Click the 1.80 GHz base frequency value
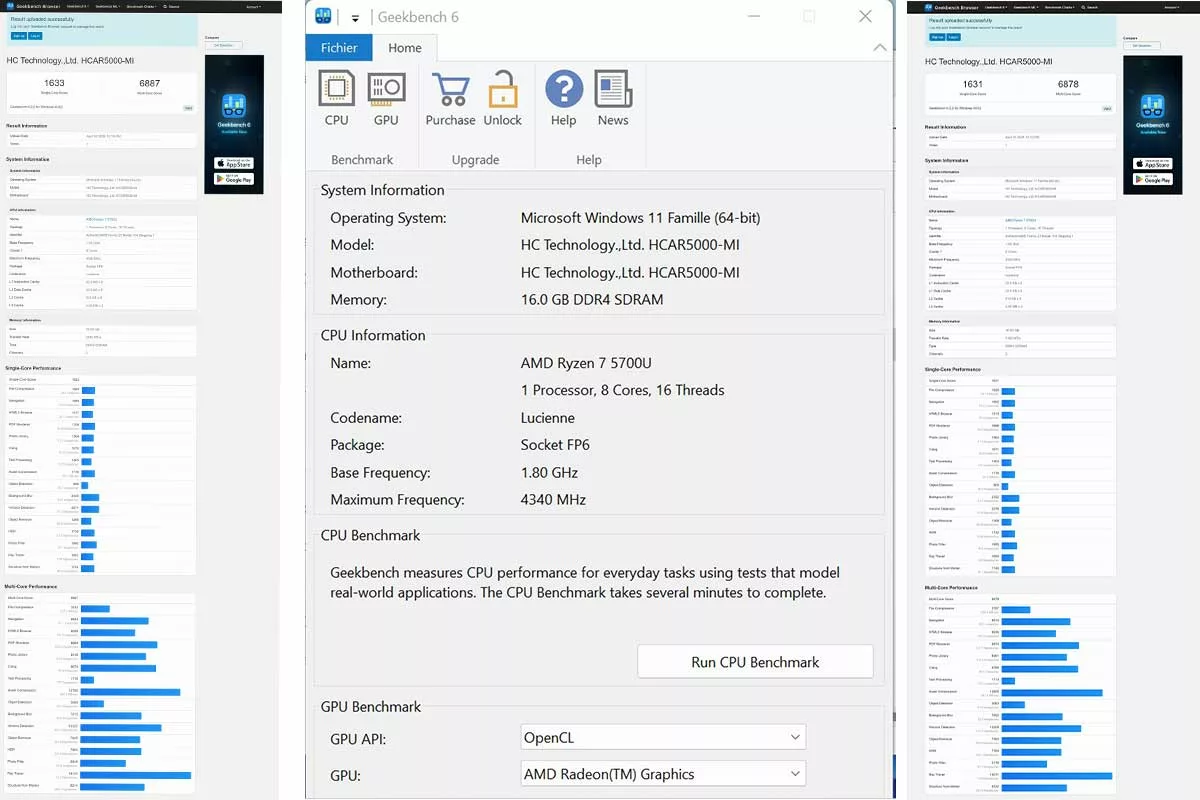This screenshot has height=800, width=1200. coord(549,472)
